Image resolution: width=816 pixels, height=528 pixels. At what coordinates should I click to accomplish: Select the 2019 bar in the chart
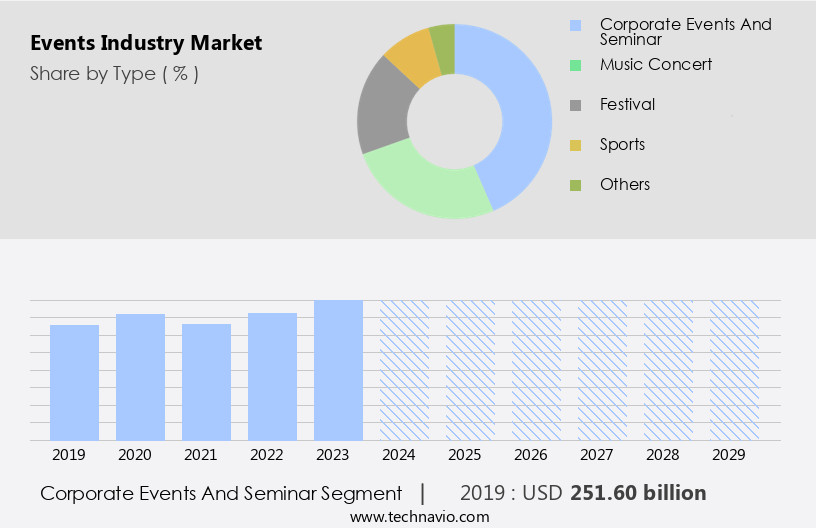click(75, 382)
